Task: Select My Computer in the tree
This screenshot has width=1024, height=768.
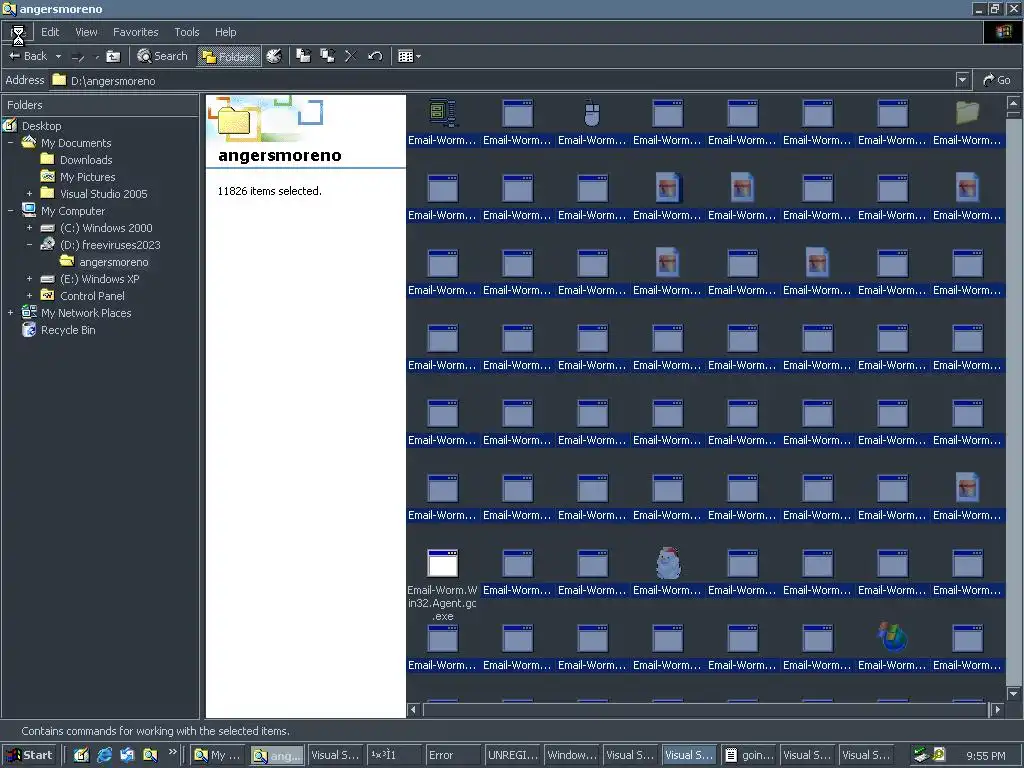Action: click(x=72, y=211)
